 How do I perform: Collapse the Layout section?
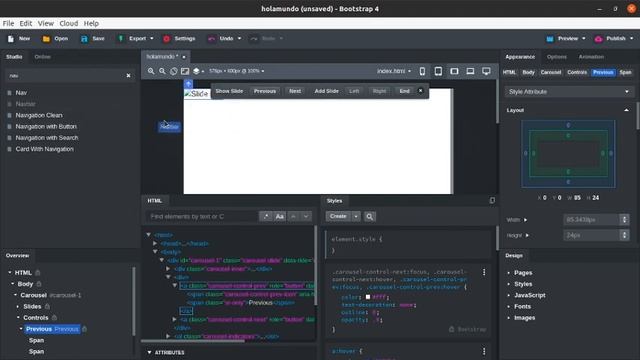click(626, 110)
